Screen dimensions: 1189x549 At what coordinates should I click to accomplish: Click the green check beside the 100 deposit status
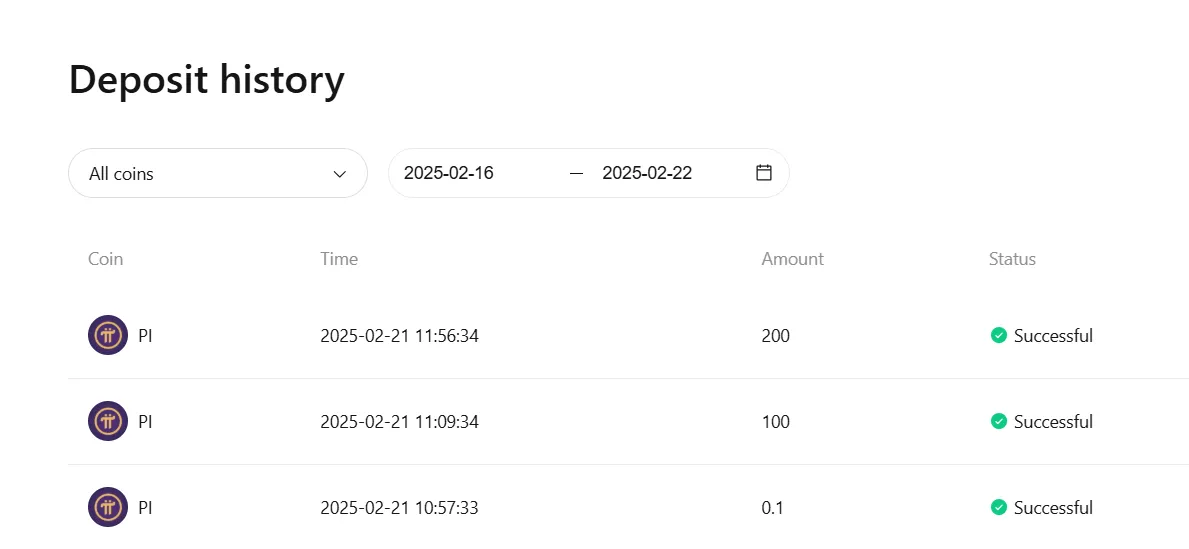pos(999,421)
